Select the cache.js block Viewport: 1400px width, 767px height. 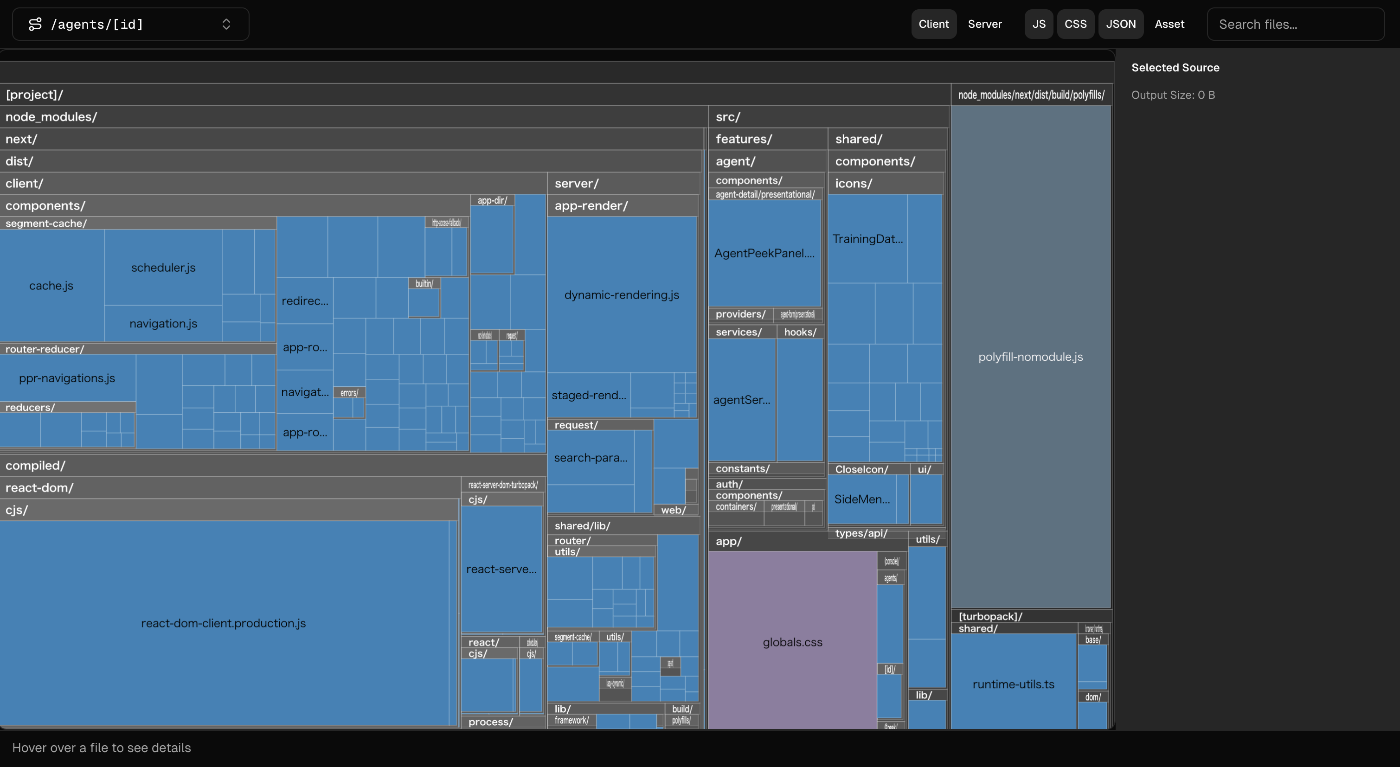(52, 286)
